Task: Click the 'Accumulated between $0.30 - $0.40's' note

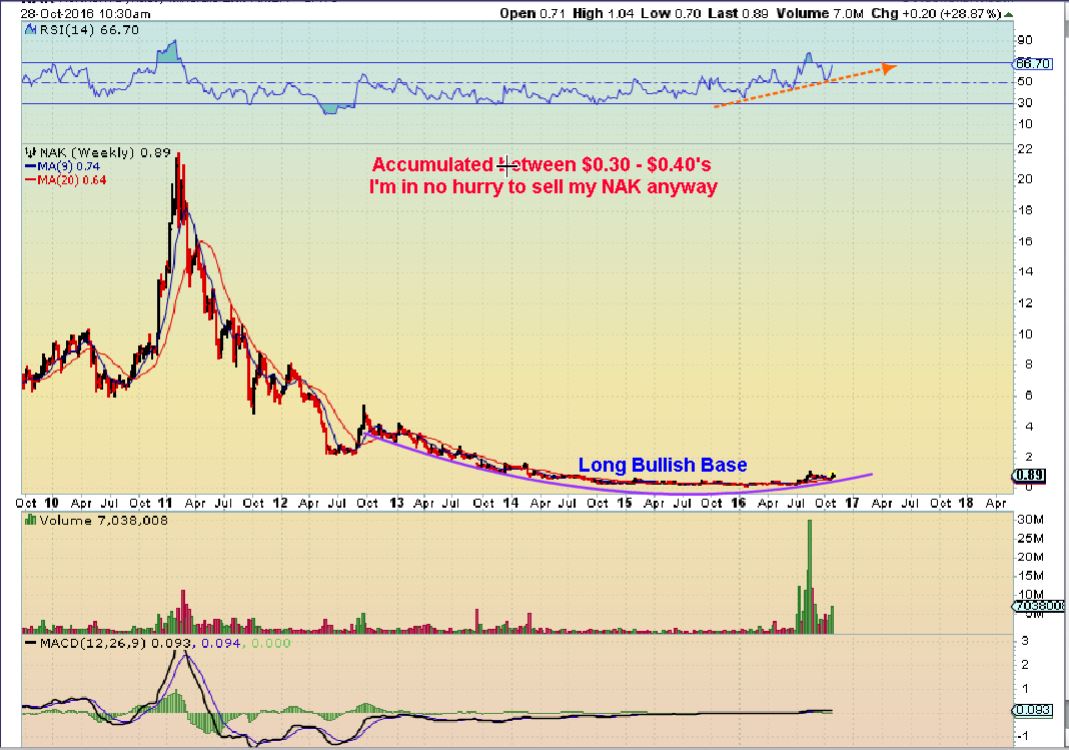Action: (x=541, y=165)
